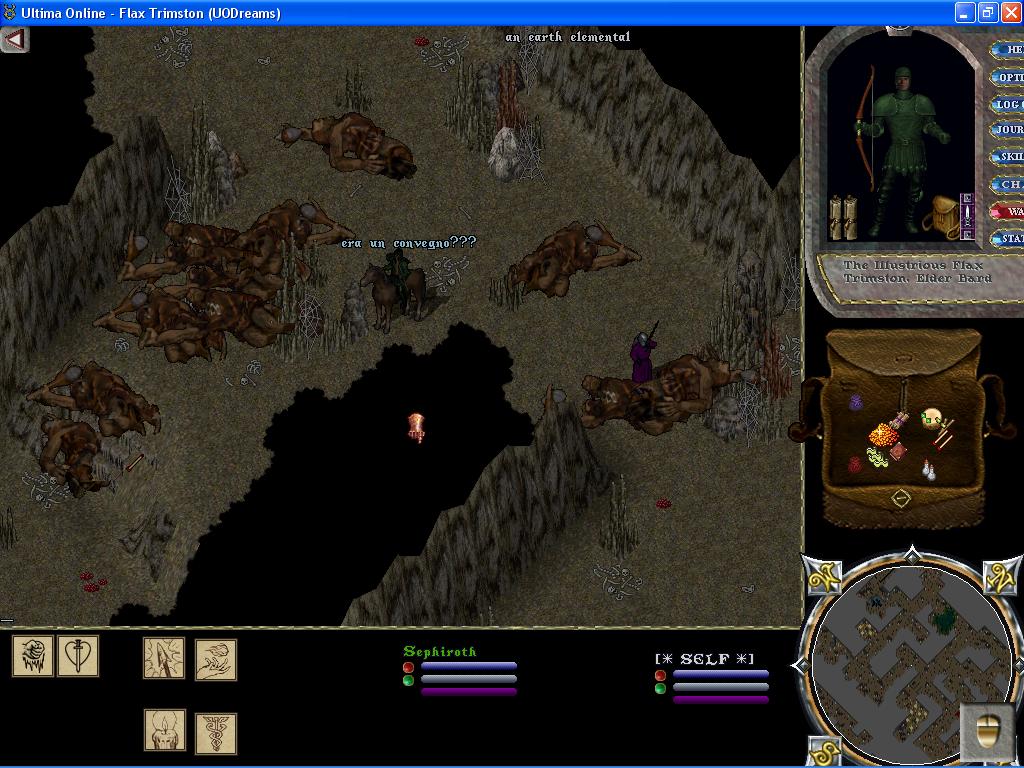Click the candle spell icon
This screenshot has height=768, width=1024.
pyautogui.click(x=165, y=730)
